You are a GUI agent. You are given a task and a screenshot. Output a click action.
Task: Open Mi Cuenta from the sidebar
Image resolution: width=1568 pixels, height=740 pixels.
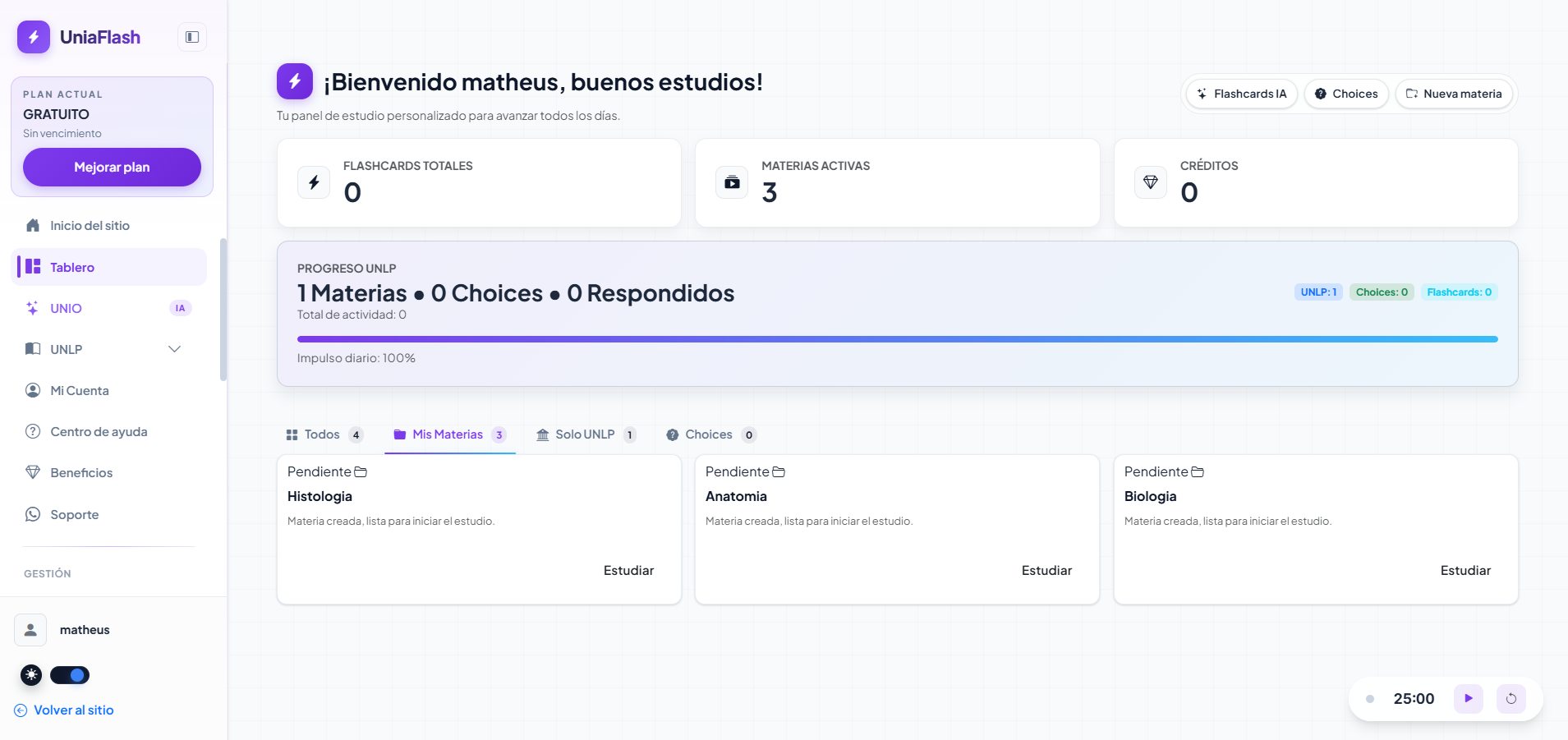(80, 390)
